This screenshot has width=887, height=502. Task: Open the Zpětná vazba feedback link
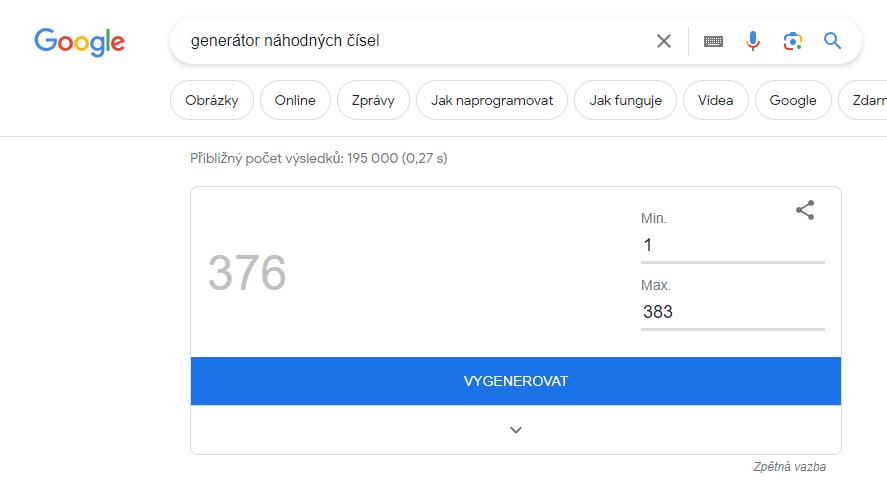(x=789, y=467)
